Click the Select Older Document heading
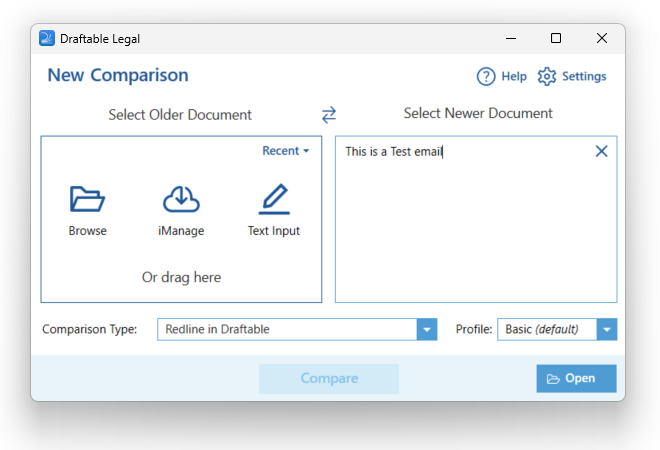Viewport: 660px width, 450px height. click(180, 114)
